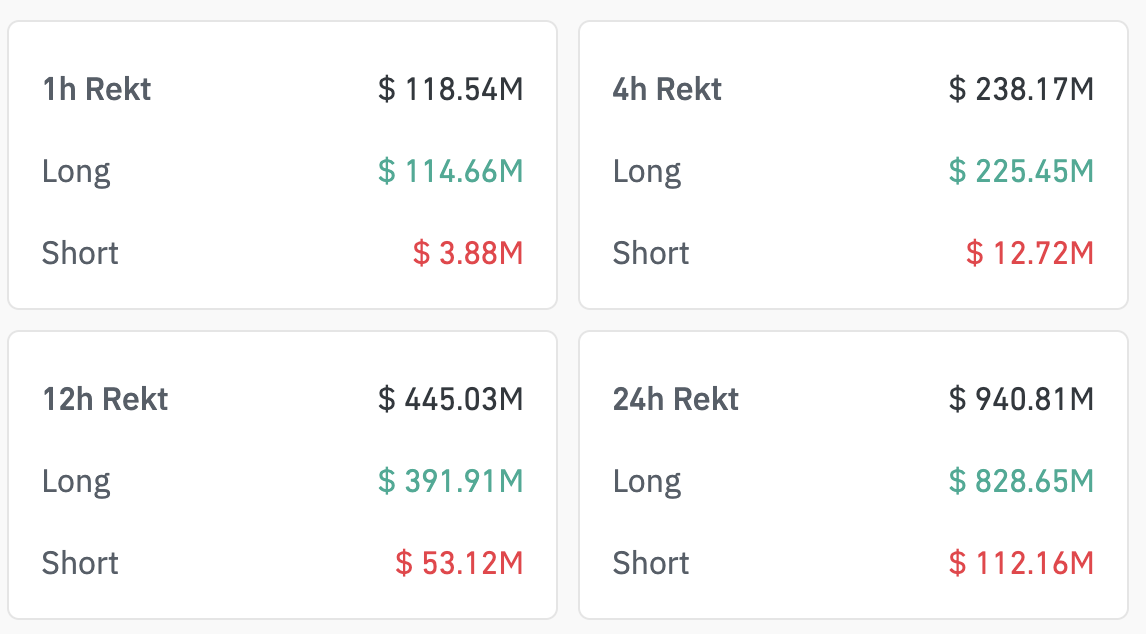Click the Long label in 1h Rekt card
The image size is (1146, 634).
pyautogui.click(x=76, y=172)
